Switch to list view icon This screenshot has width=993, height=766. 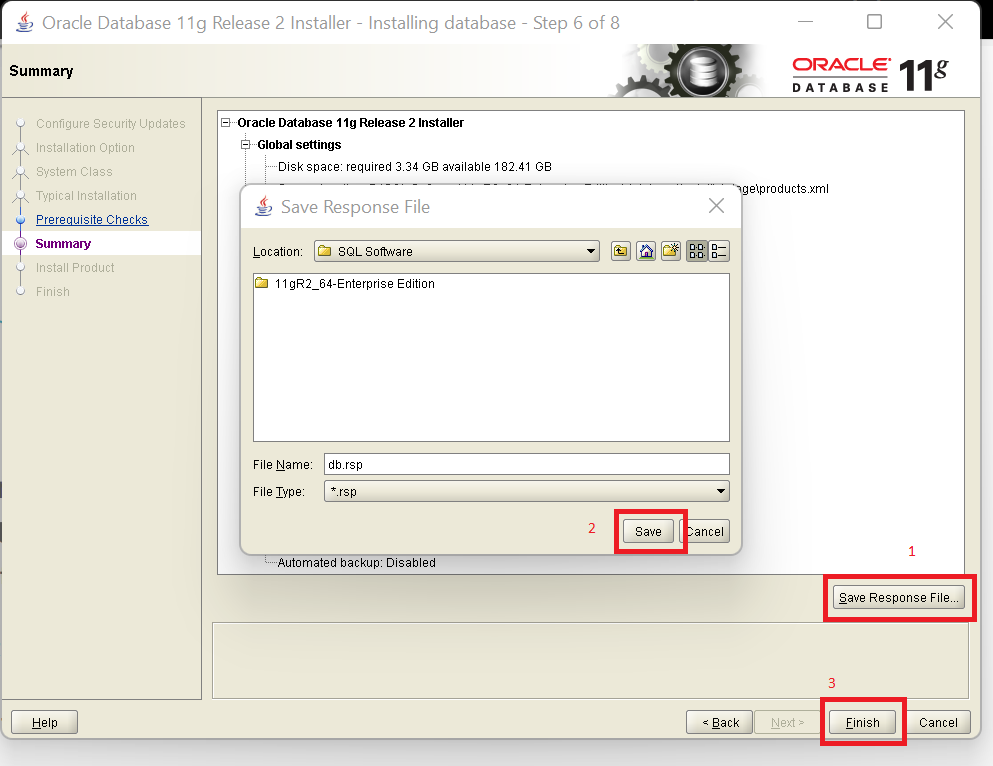tap(697, 251)
